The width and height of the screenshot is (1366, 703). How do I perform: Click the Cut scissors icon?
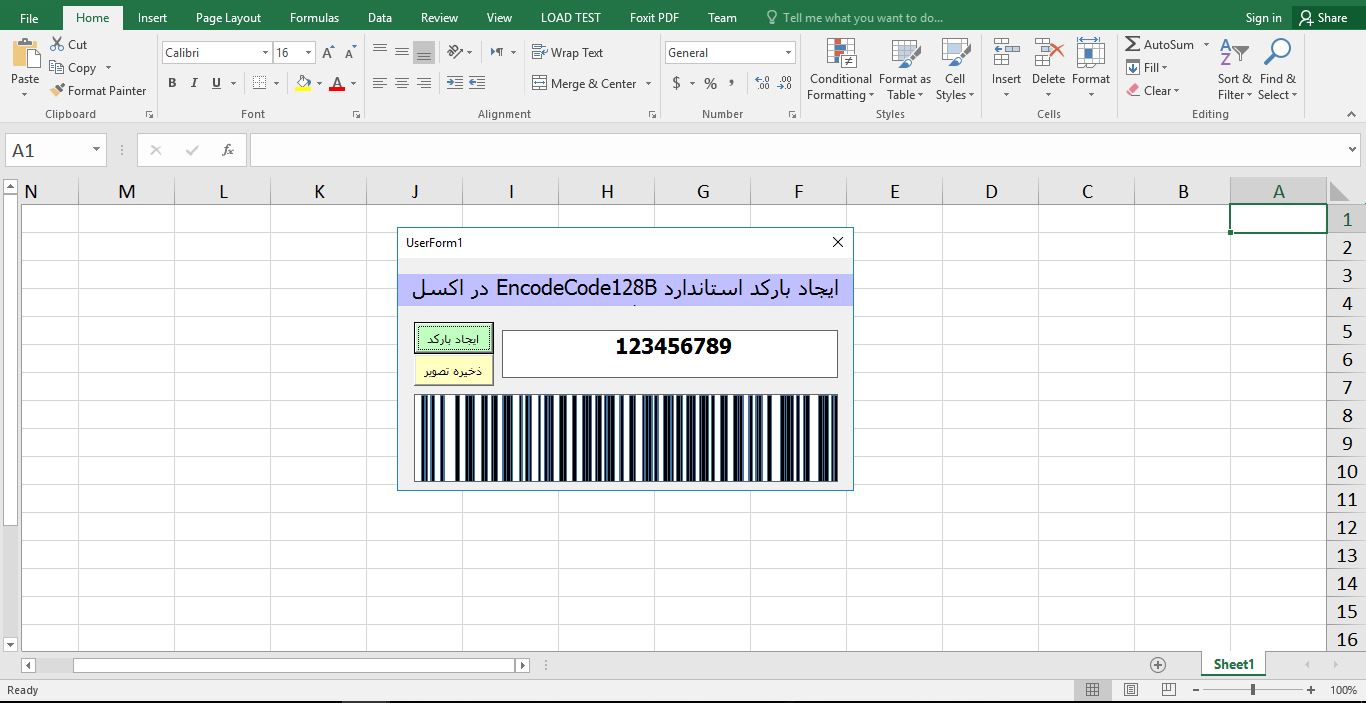point(57,45)
